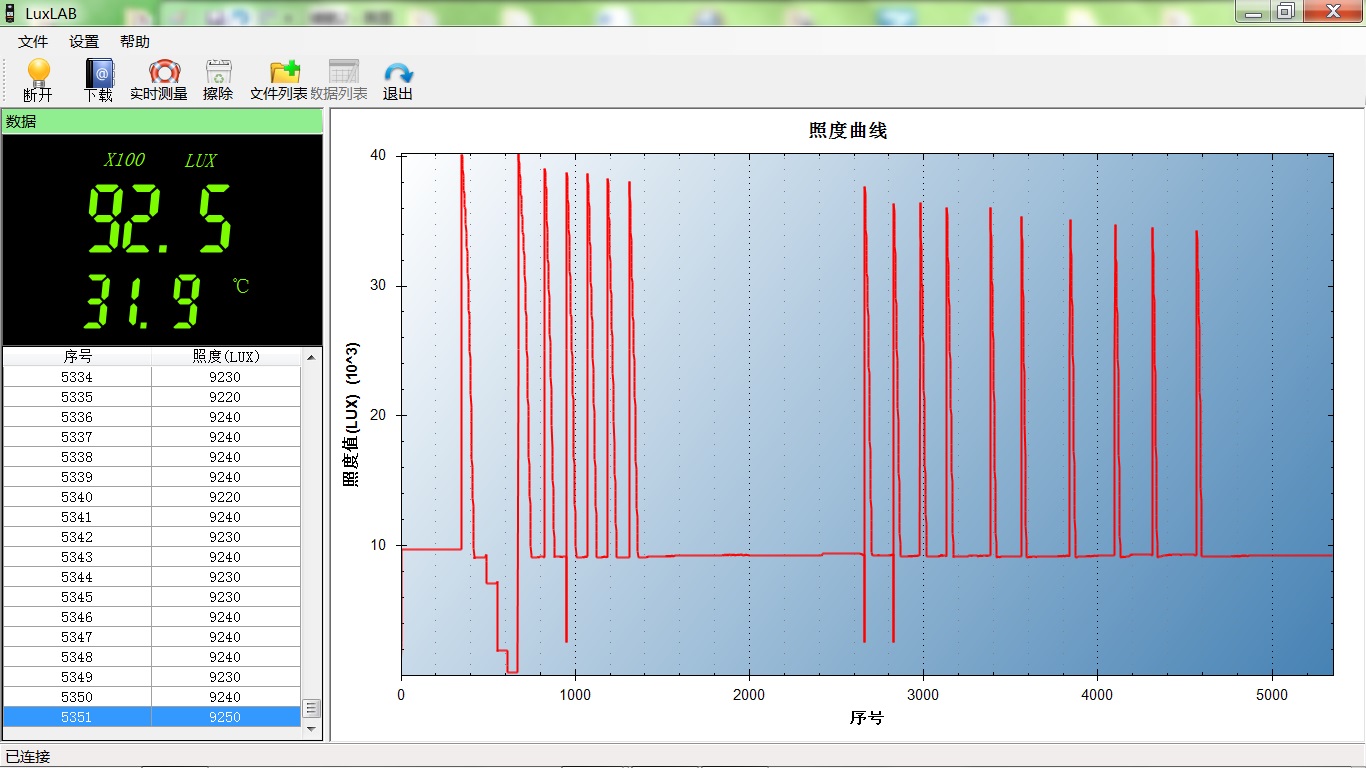Click the 照度曲线 chart title

[x=847, y=131]
